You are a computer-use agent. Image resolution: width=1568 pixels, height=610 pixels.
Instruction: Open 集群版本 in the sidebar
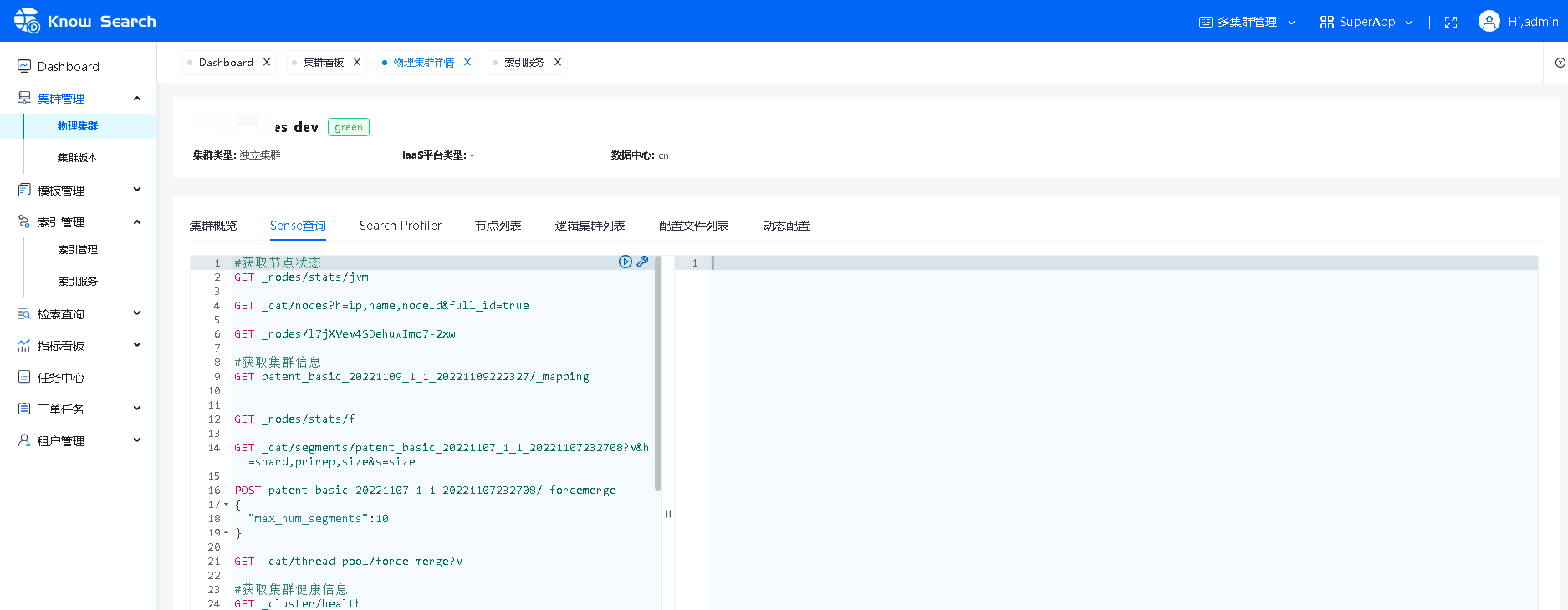click(78, 158)
